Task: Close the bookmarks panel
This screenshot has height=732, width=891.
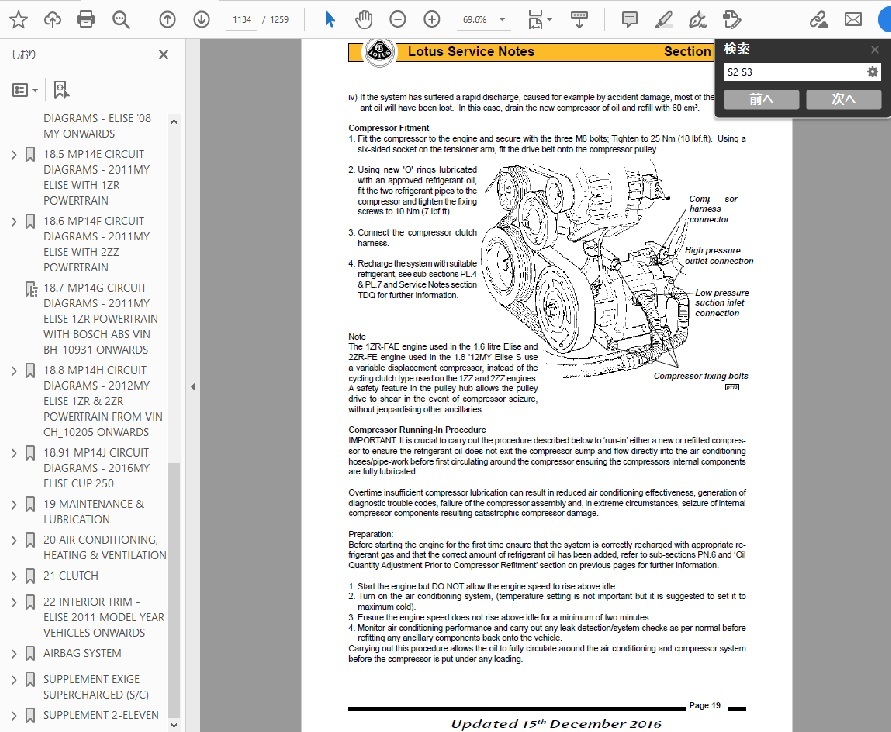Action: (x=164, y=55)
